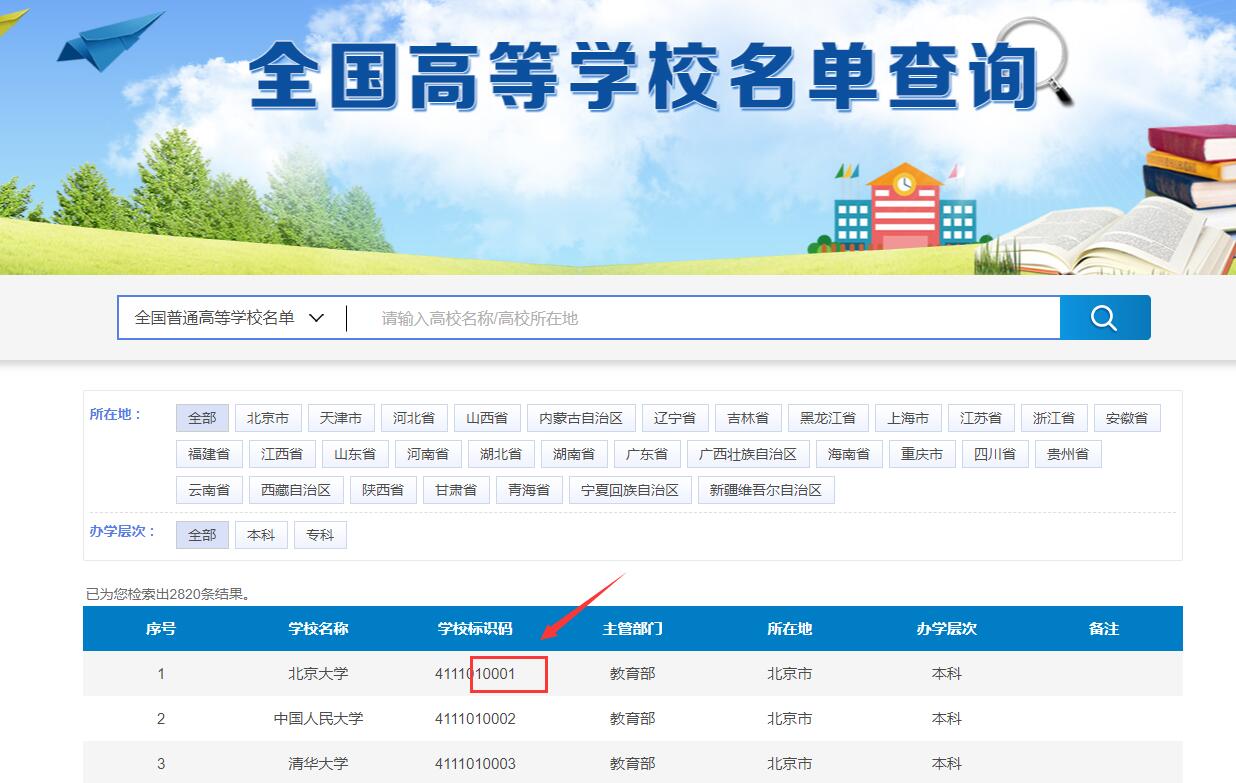1236x783 pixels.
Task: Filter by 安徽省
Action: [1127, 418]
